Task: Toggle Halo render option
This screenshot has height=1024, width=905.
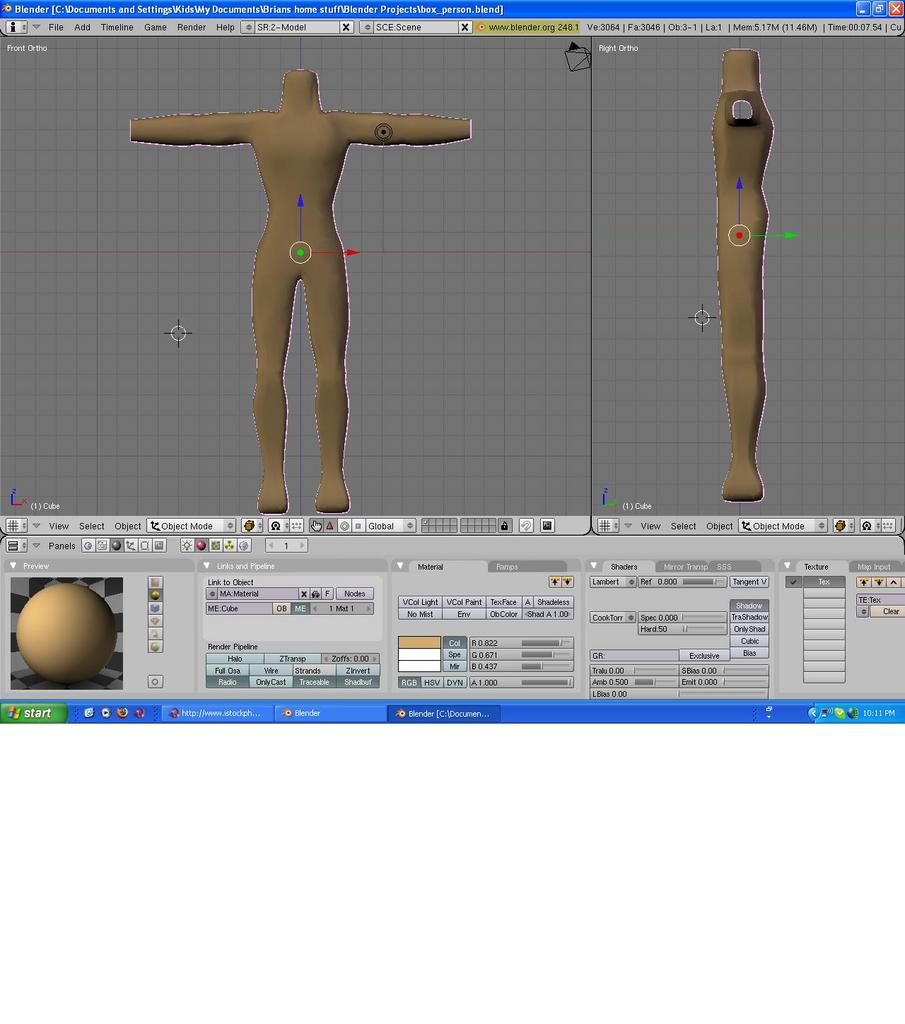Action: tap(235, 659)
